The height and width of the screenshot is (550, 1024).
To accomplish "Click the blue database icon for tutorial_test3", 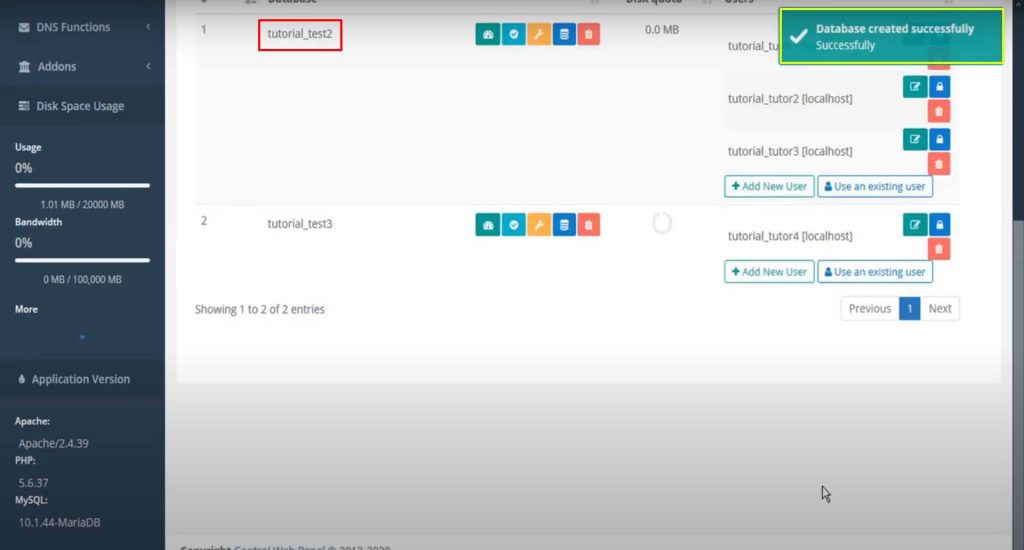I will pyautogui.click(x=564, y=225).
